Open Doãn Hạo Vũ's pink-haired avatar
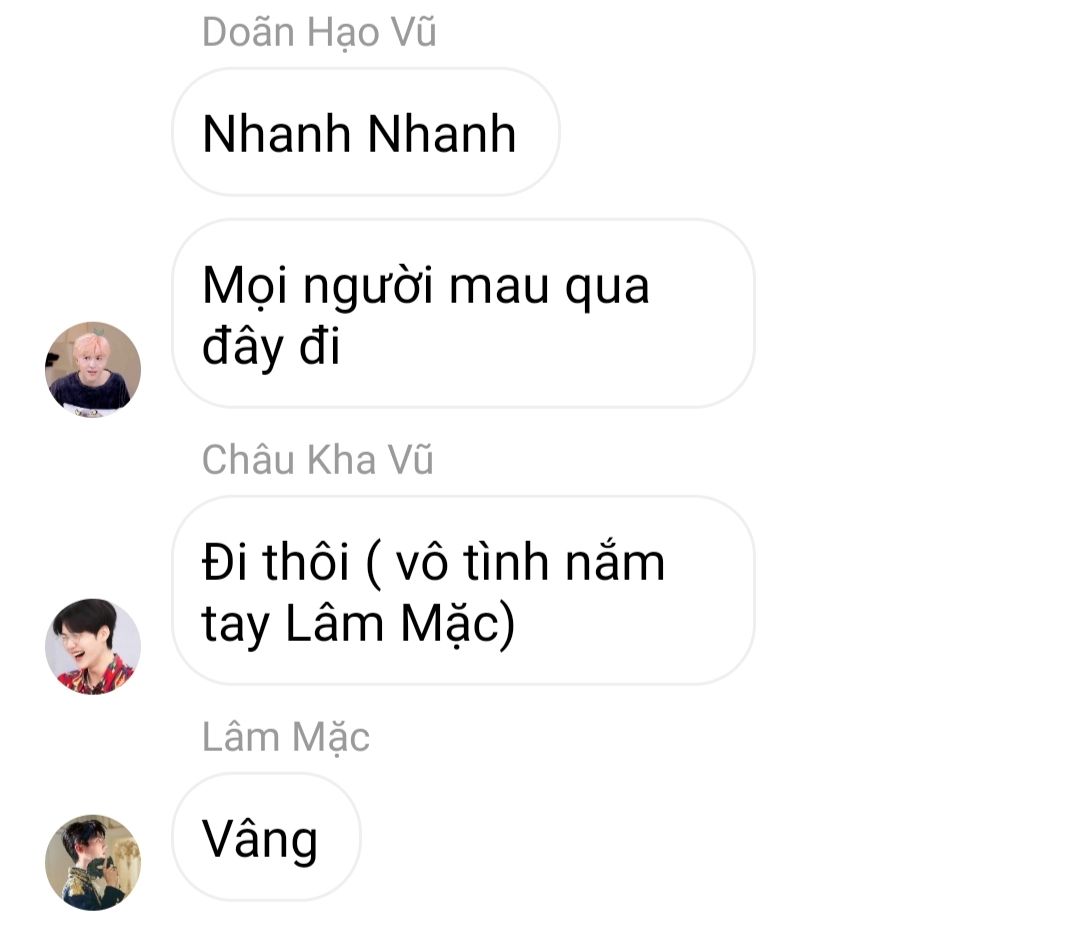 click(93, 369)
